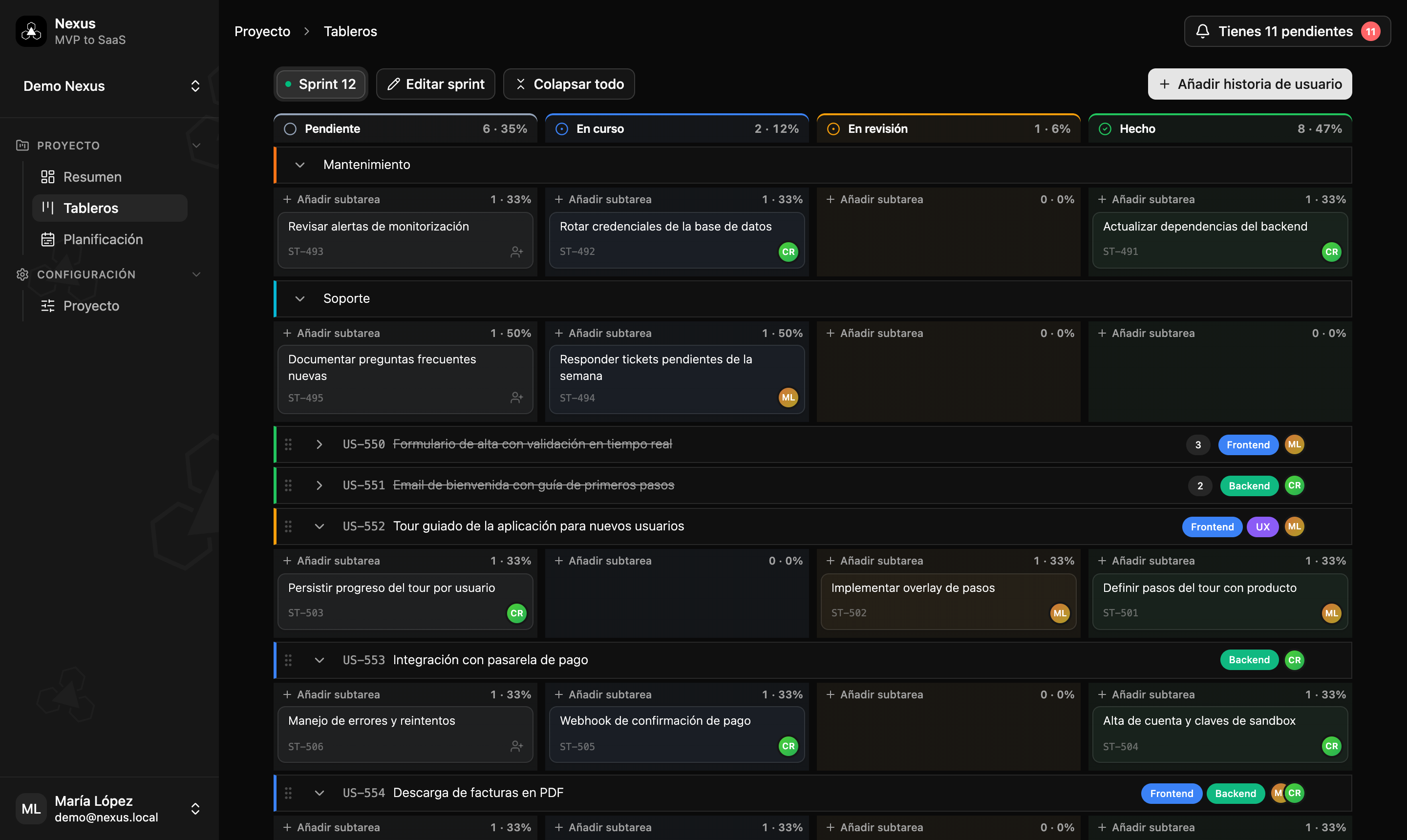Click Colapsar todo button
1407x840 pixels.
(x=569, y=84)
